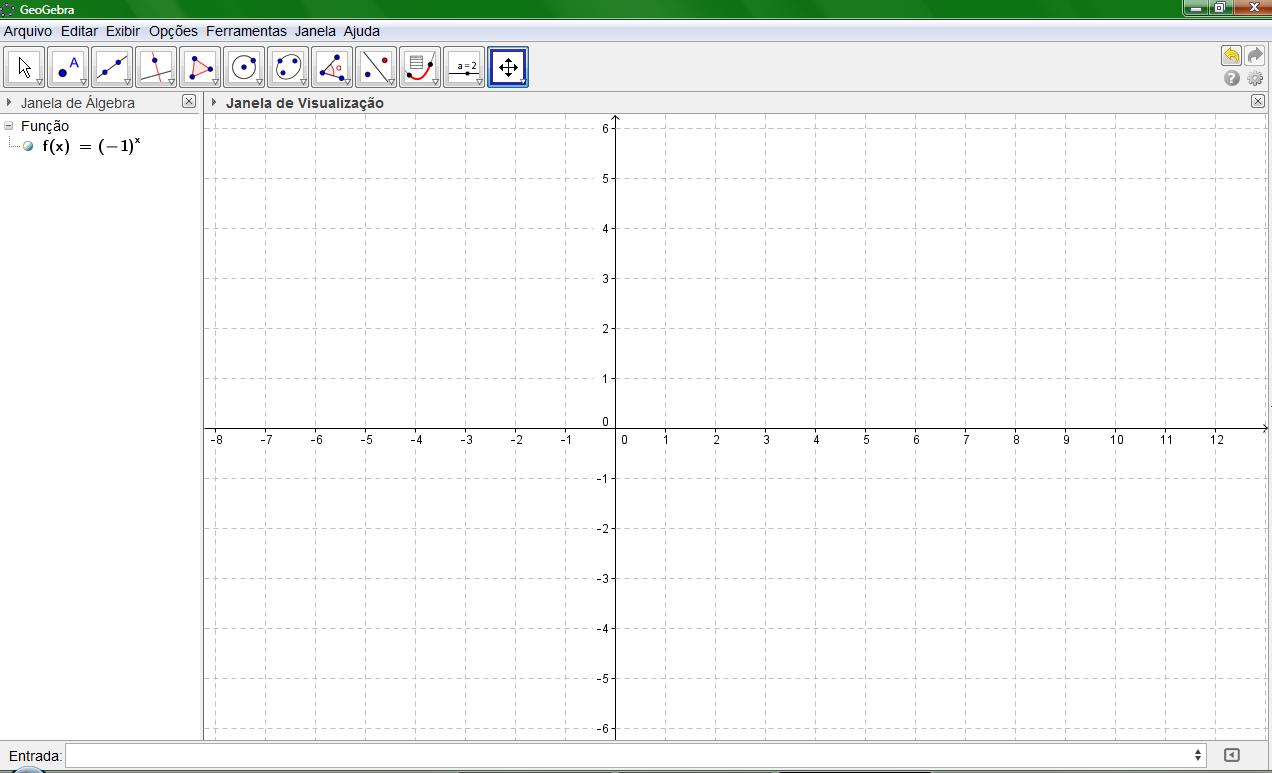Open the Ajuda menu
Image resolution: width=1272 pixels, height=773 pixels.
(361, 31)
